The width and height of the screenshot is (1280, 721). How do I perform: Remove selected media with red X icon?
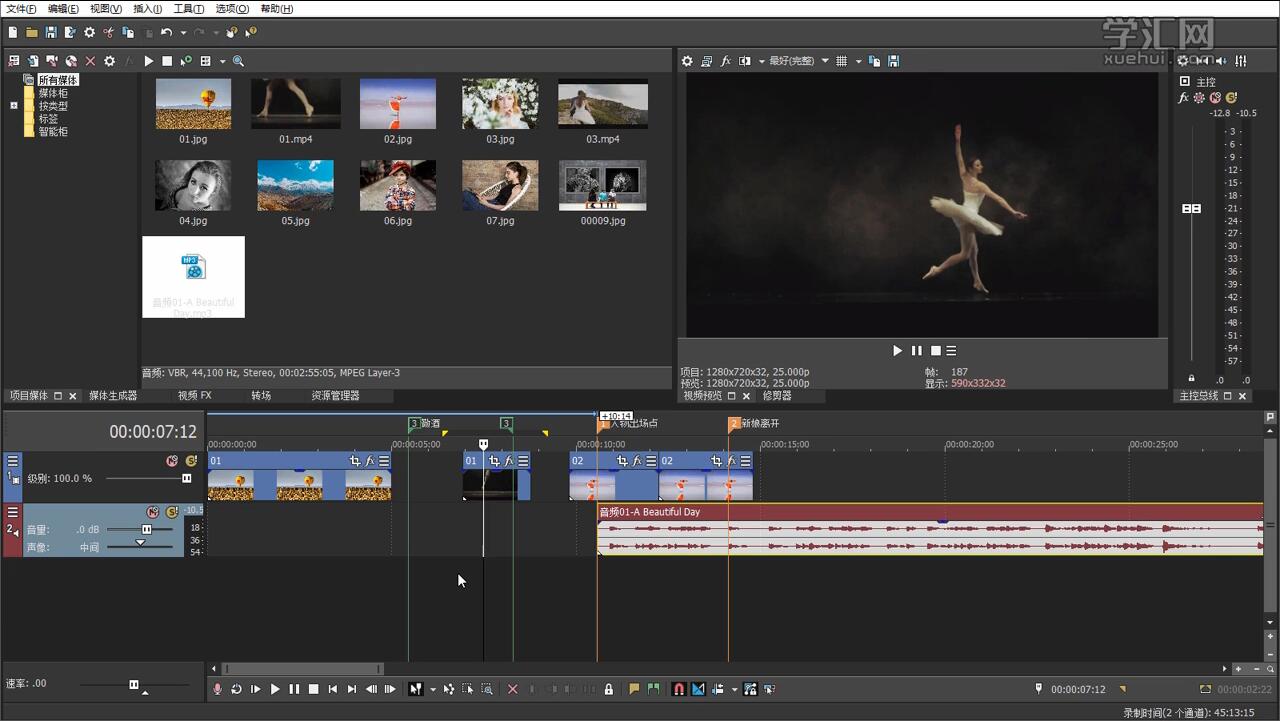coord(90,61)
